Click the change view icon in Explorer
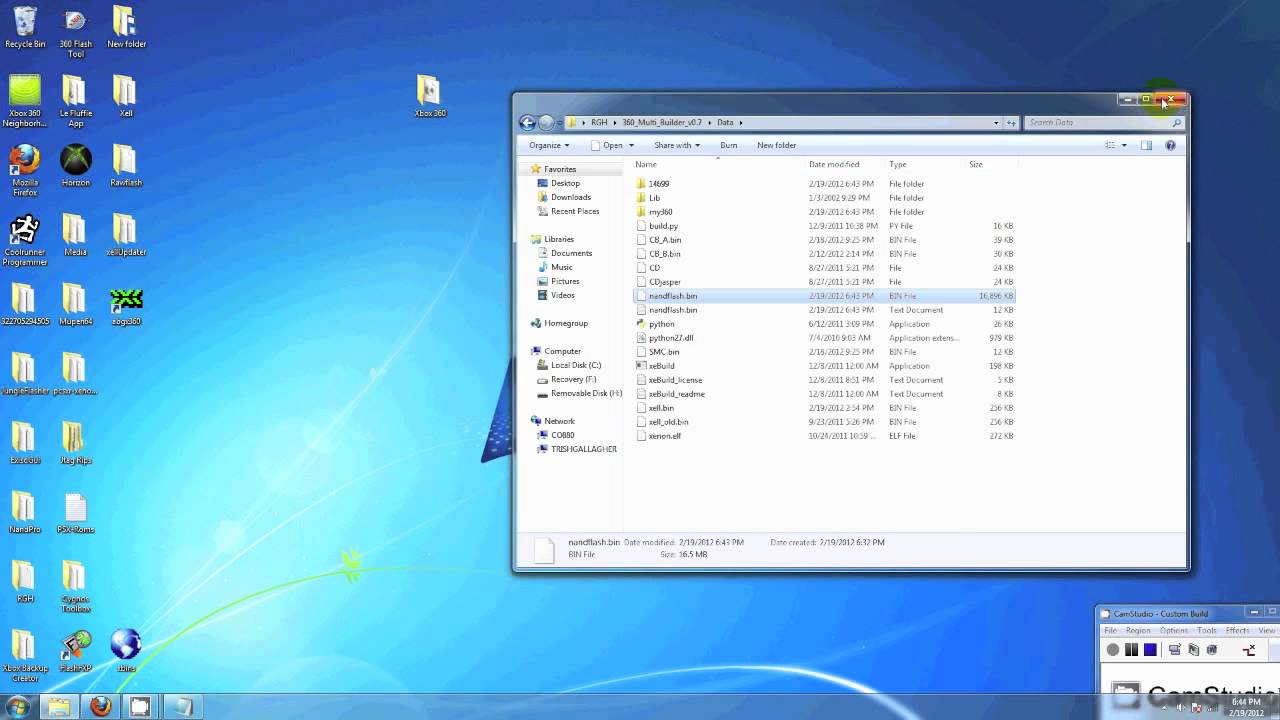This screenshot has width=1280, height=720. [x=1110, y=145]
